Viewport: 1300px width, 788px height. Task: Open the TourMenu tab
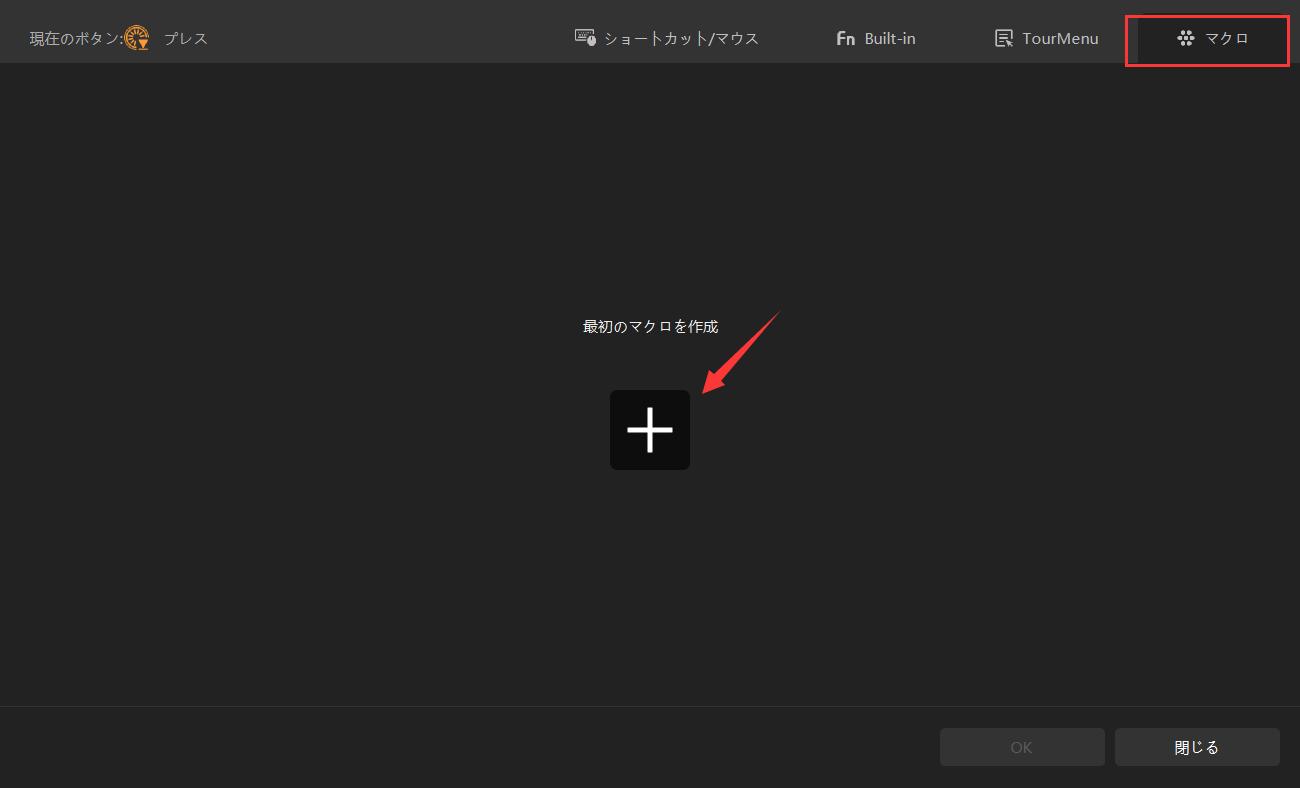(x=1046, y=38)
